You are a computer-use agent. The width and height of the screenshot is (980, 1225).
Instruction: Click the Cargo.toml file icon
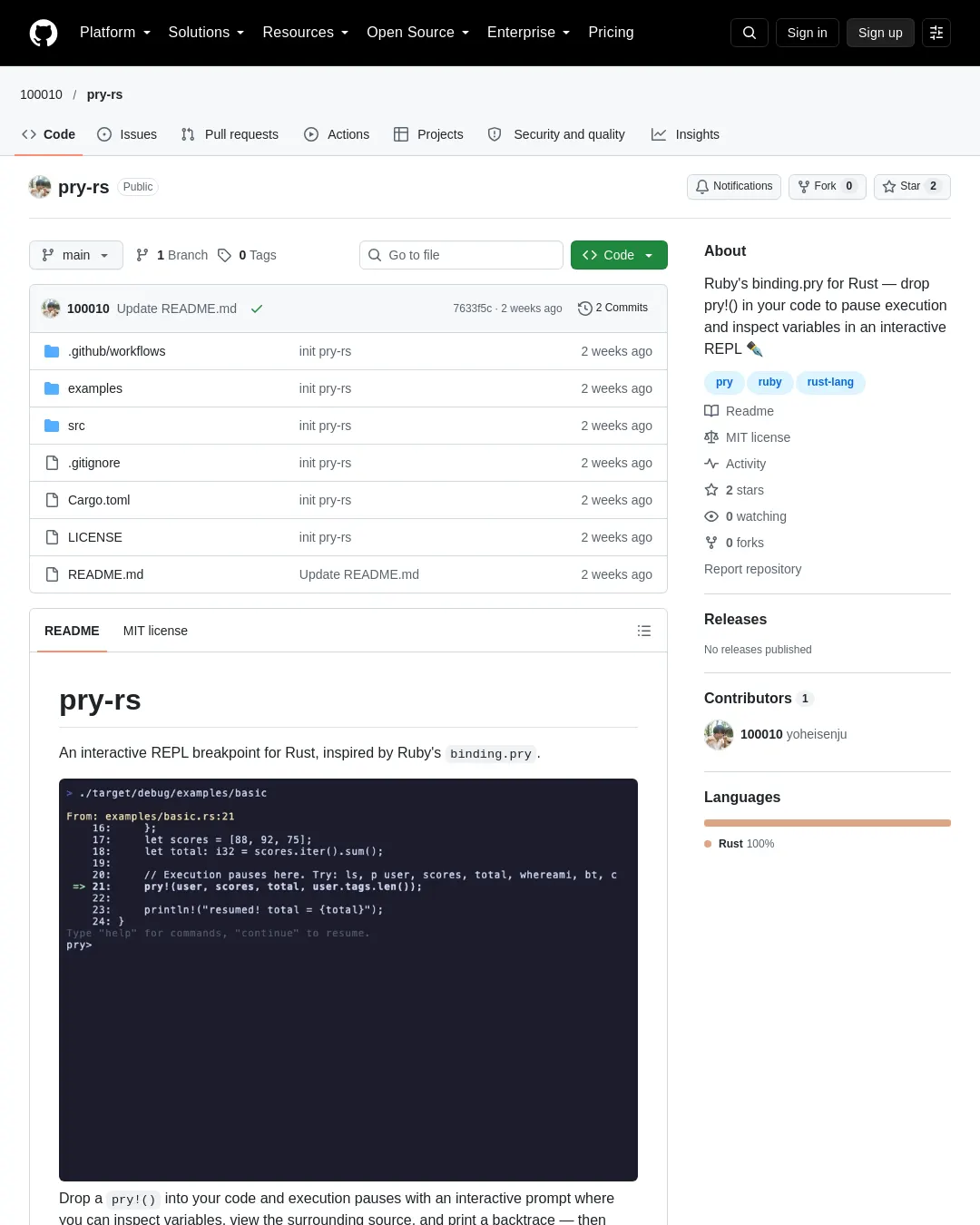point(52,500)
